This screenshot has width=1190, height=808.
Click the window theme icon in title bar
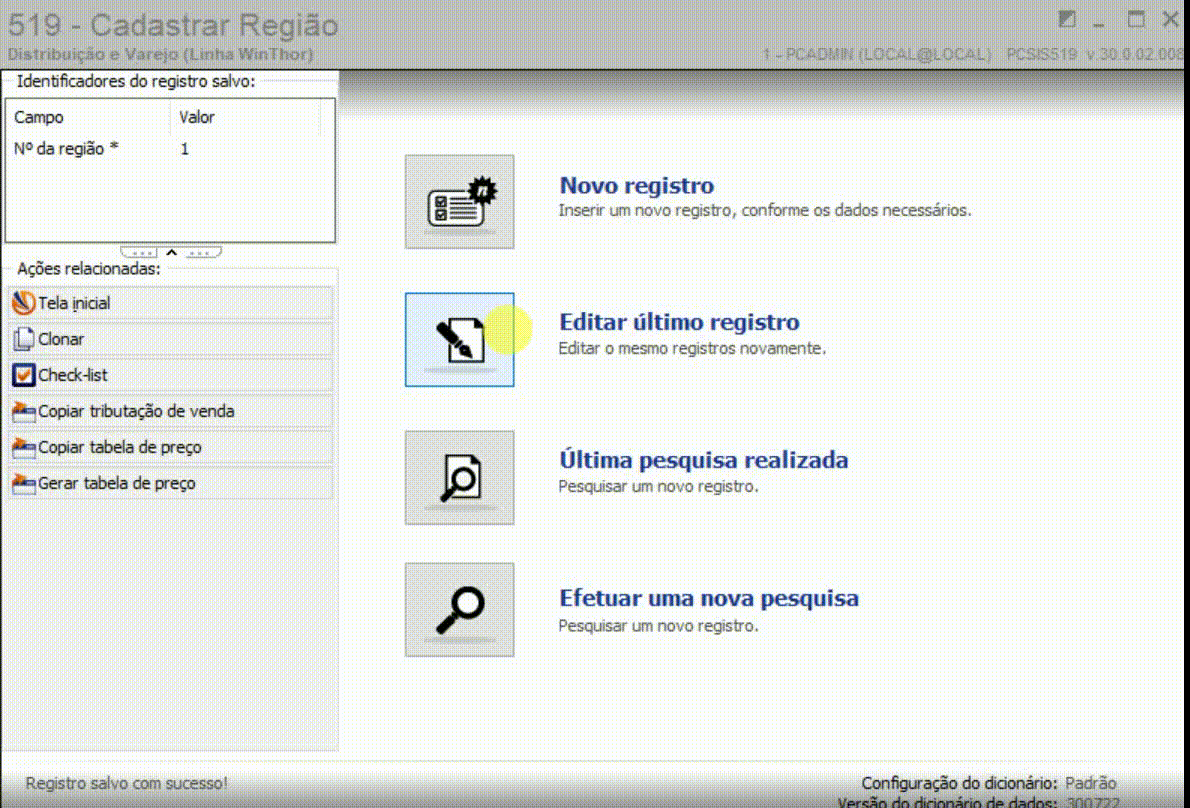point(1067,19)
